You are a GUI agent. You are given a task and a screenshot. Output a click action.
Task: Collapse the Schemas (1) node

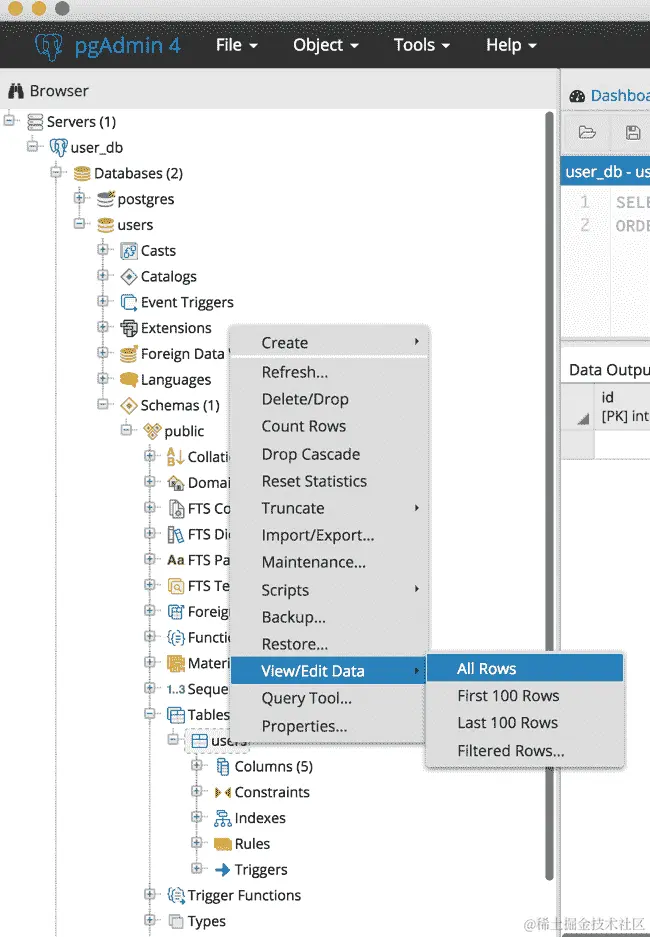coord(103,404)
